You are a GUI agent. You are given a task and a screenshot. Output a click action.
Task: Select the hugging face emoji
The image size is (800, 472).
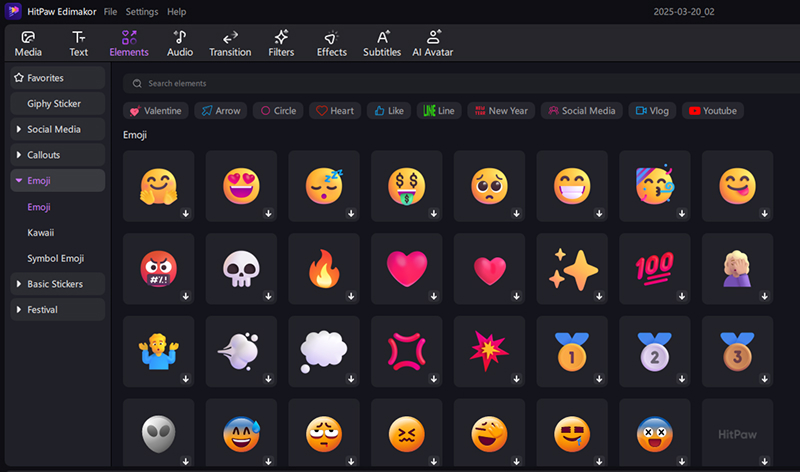coord(159,186)
